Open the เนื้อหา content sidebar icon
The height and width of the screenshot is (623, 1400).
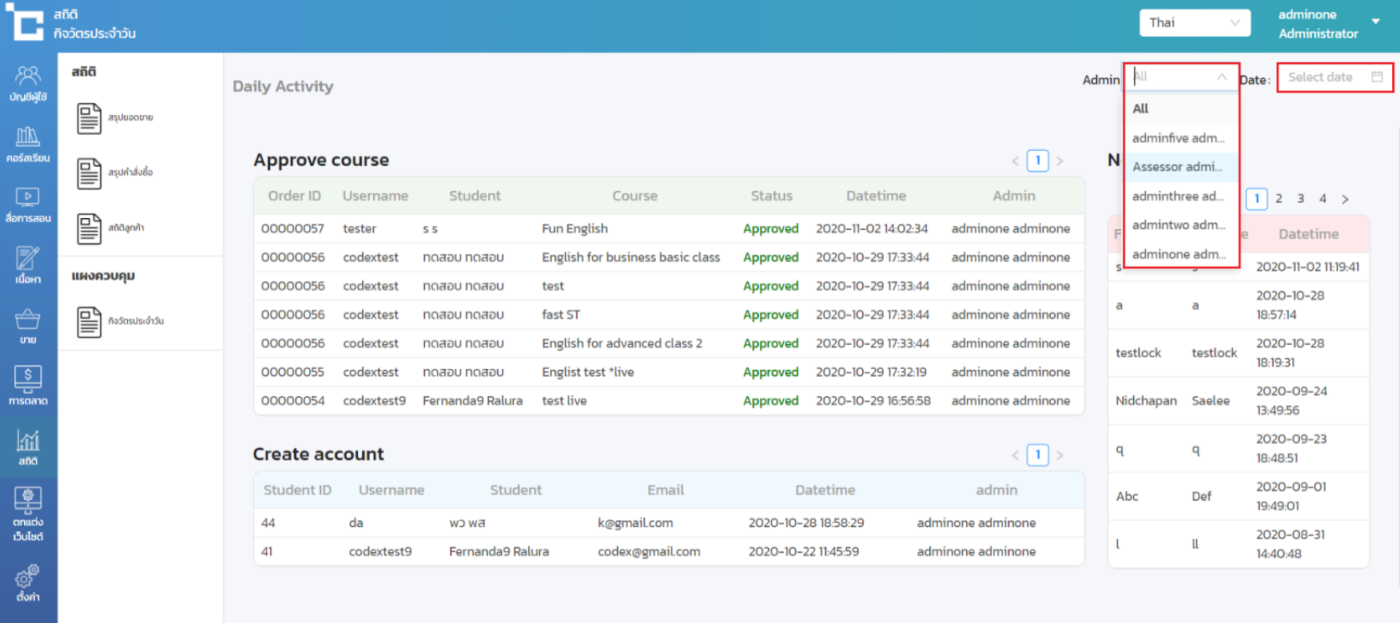[x=28, y=265]
